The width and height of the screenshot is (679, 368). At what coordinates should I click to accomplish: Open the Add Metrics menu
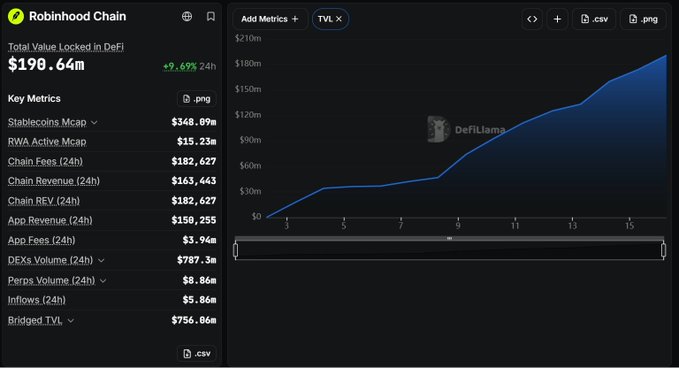click(270, 19)
